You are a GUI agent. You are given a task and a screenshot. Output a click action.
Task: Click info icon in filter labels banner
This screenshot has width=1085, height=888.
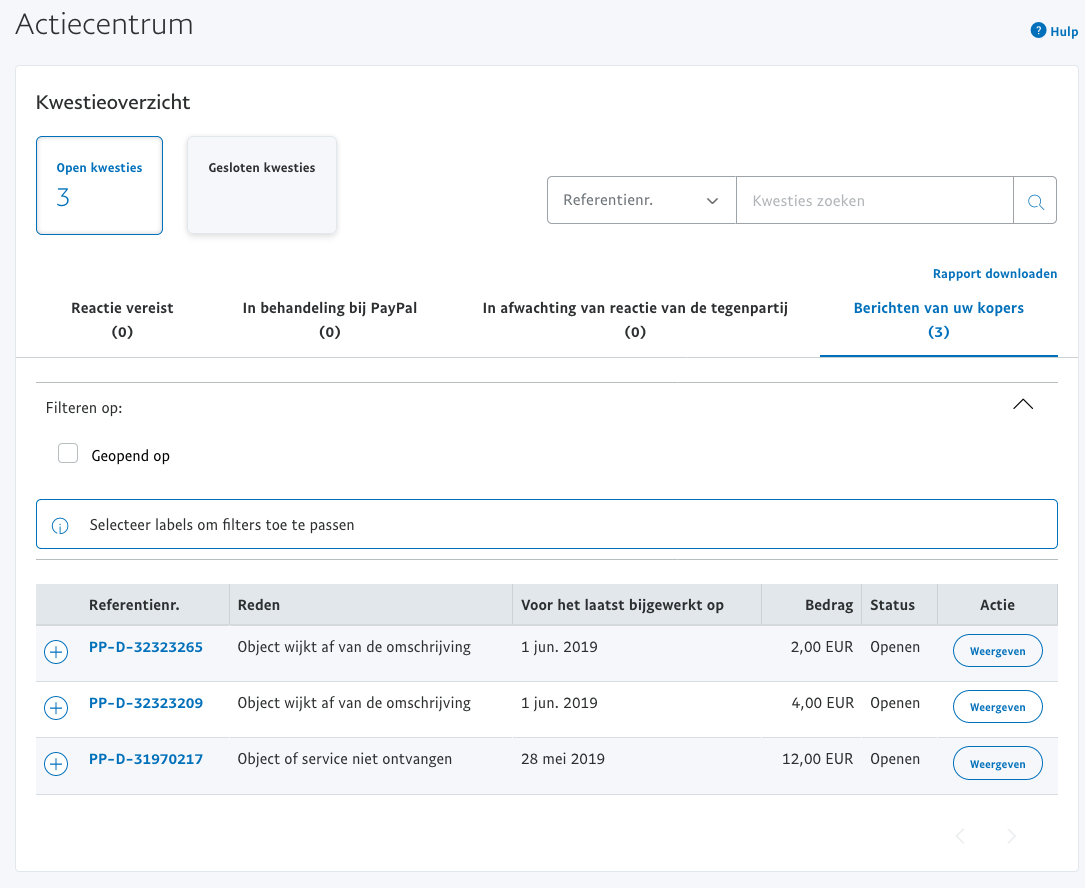click(60, 525)
